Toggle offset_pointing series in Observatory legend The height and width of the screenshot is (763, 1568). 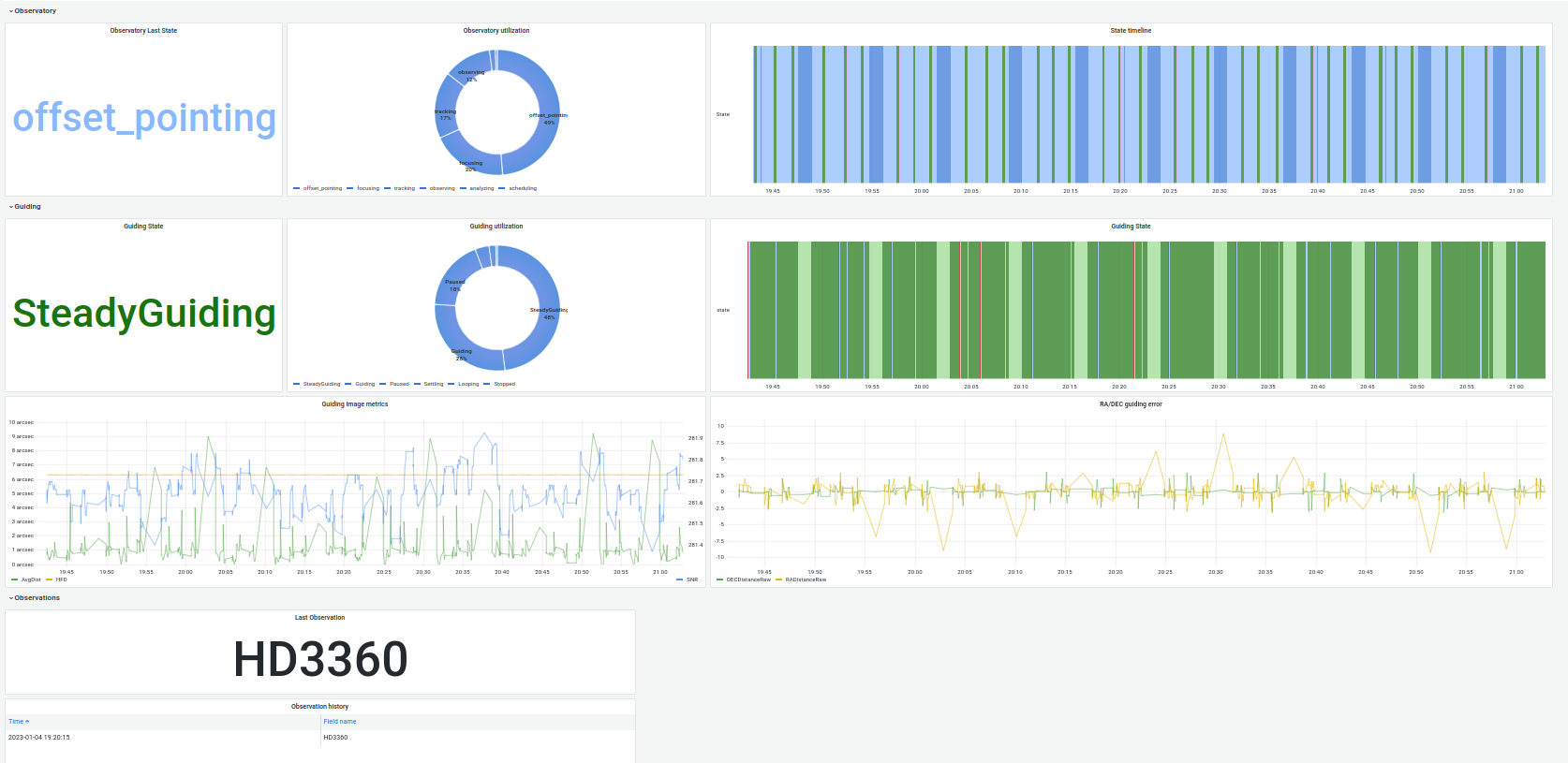322,188
